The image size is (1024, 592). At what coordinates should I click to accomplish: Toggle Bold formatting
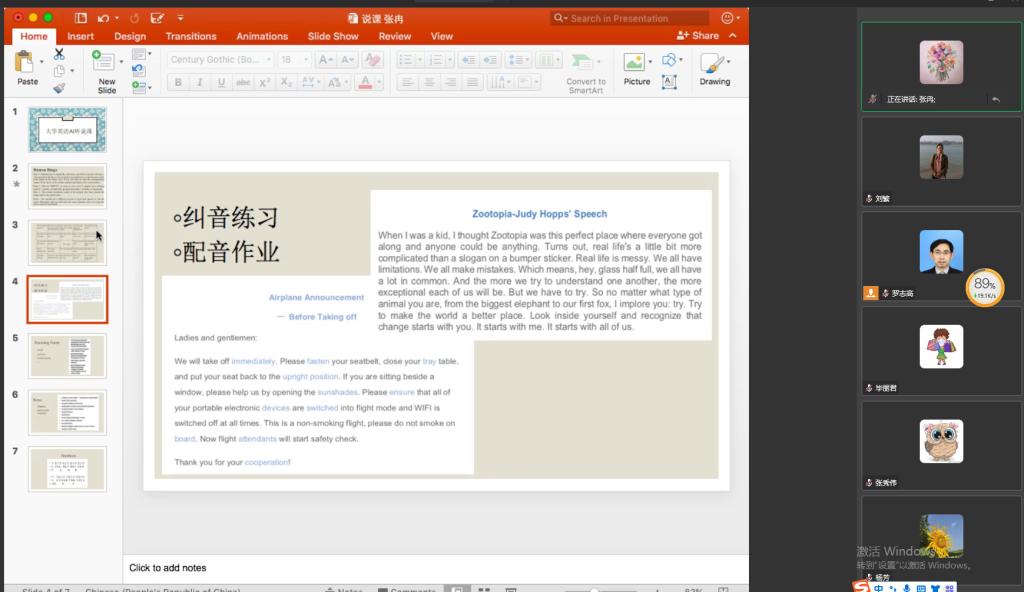pos(178,82)
